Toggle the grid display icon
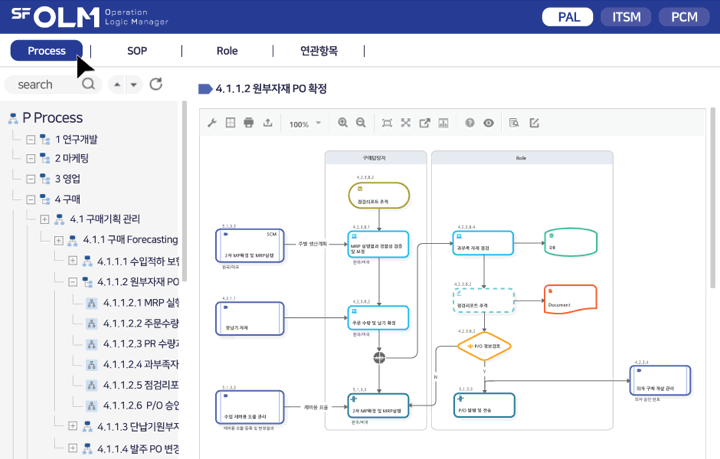Image resolution: width=720 pixels, height=459 pixels. point(229,123)
